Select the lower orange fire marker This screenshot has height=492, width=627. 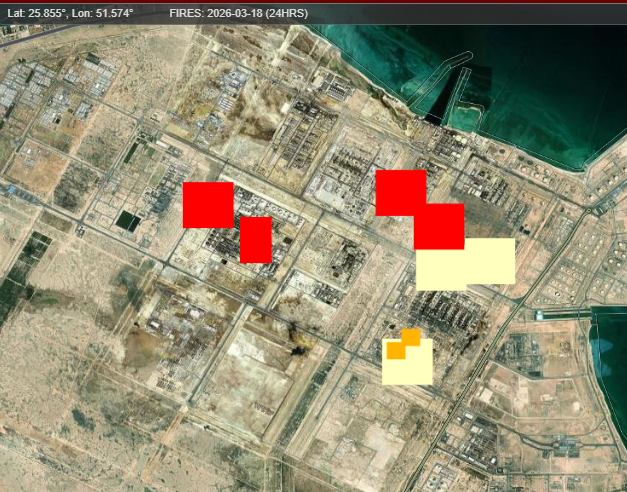396,351
